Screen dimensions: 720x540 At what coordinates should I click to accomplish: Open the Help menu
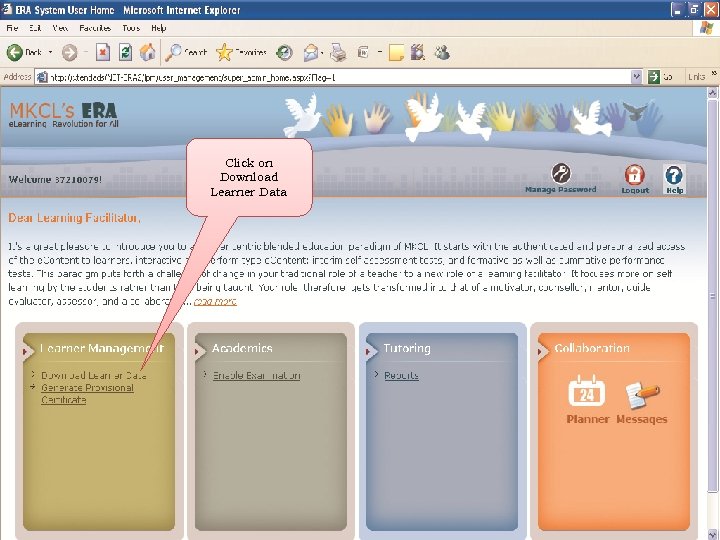[x=158, y=28]
